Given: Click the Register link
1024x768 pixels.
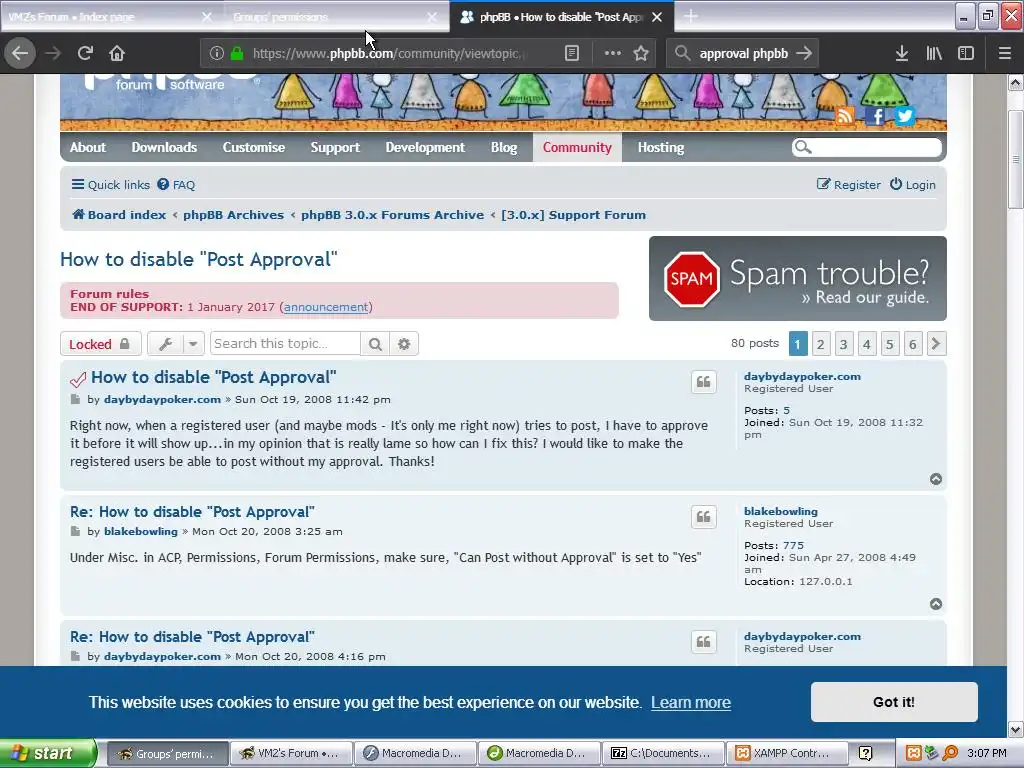Looking at the screenshot, I should [x=848, y=185].
